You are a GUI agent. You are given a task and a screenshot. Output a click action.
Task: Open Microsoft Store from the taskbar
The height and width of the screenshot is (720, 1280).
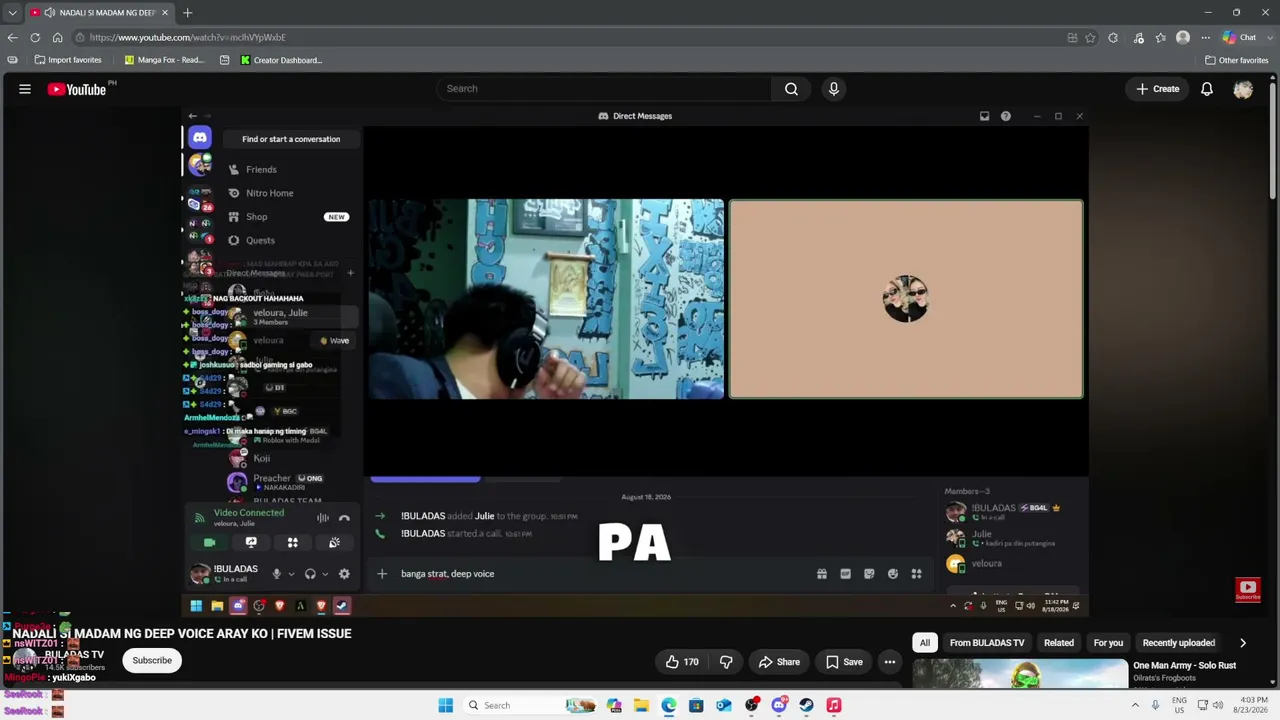(x=696, y=706)
